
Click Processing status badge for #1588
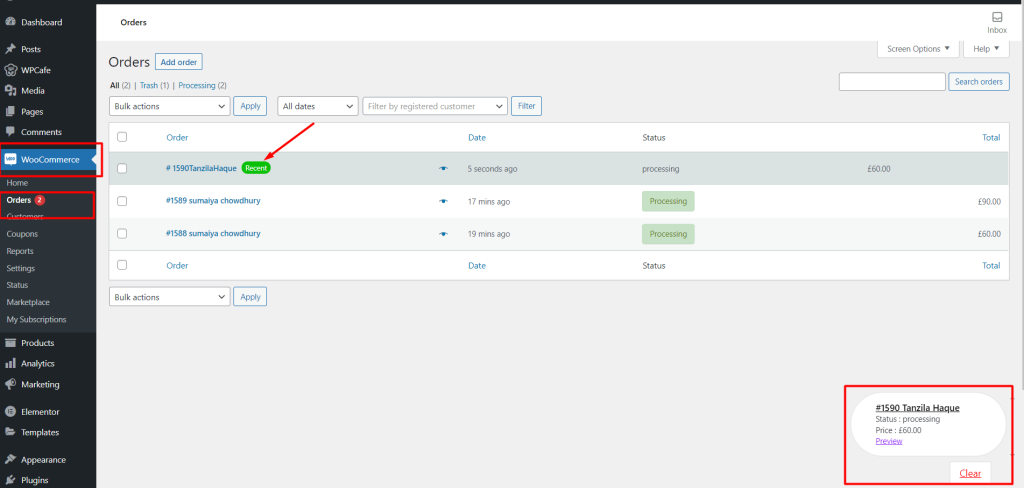click(668, 234)
